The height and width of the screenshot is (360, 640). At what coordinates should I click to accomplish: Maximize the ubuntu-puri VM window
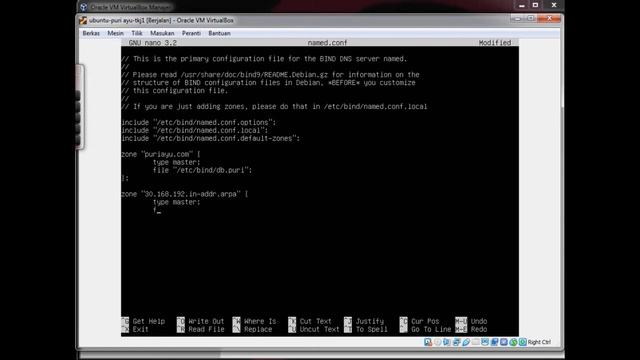[531, 18]
